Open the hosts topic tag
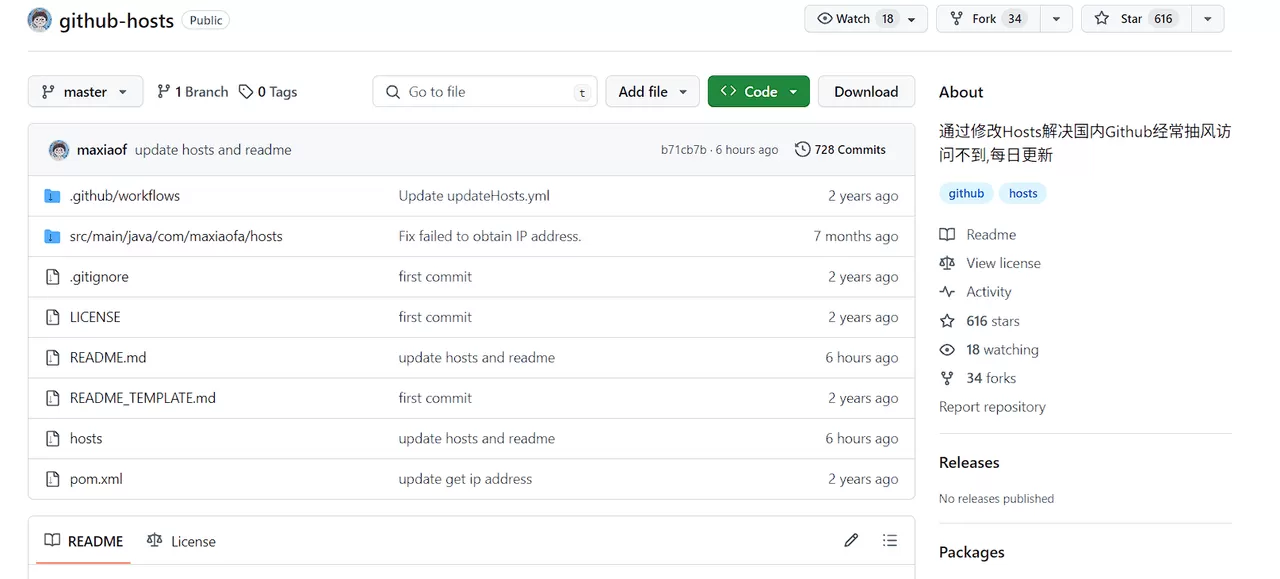Screen dimensions: 1280x579 1022,193
